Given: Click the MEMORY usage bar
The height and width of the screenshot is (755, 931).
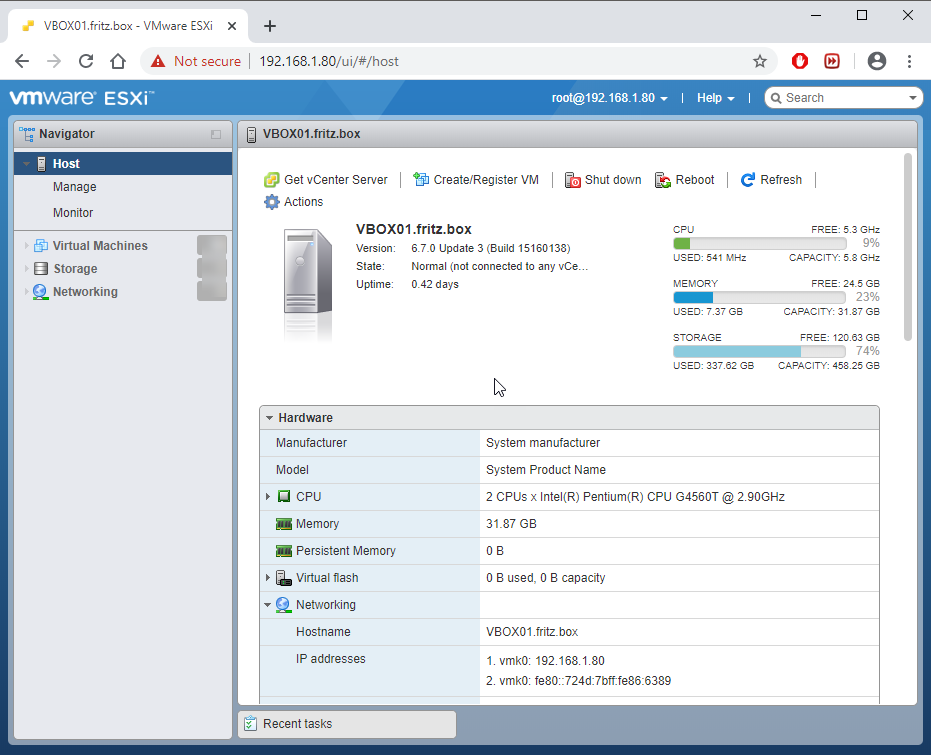Looking at the screenshot, I should click(x=759, y=297).
